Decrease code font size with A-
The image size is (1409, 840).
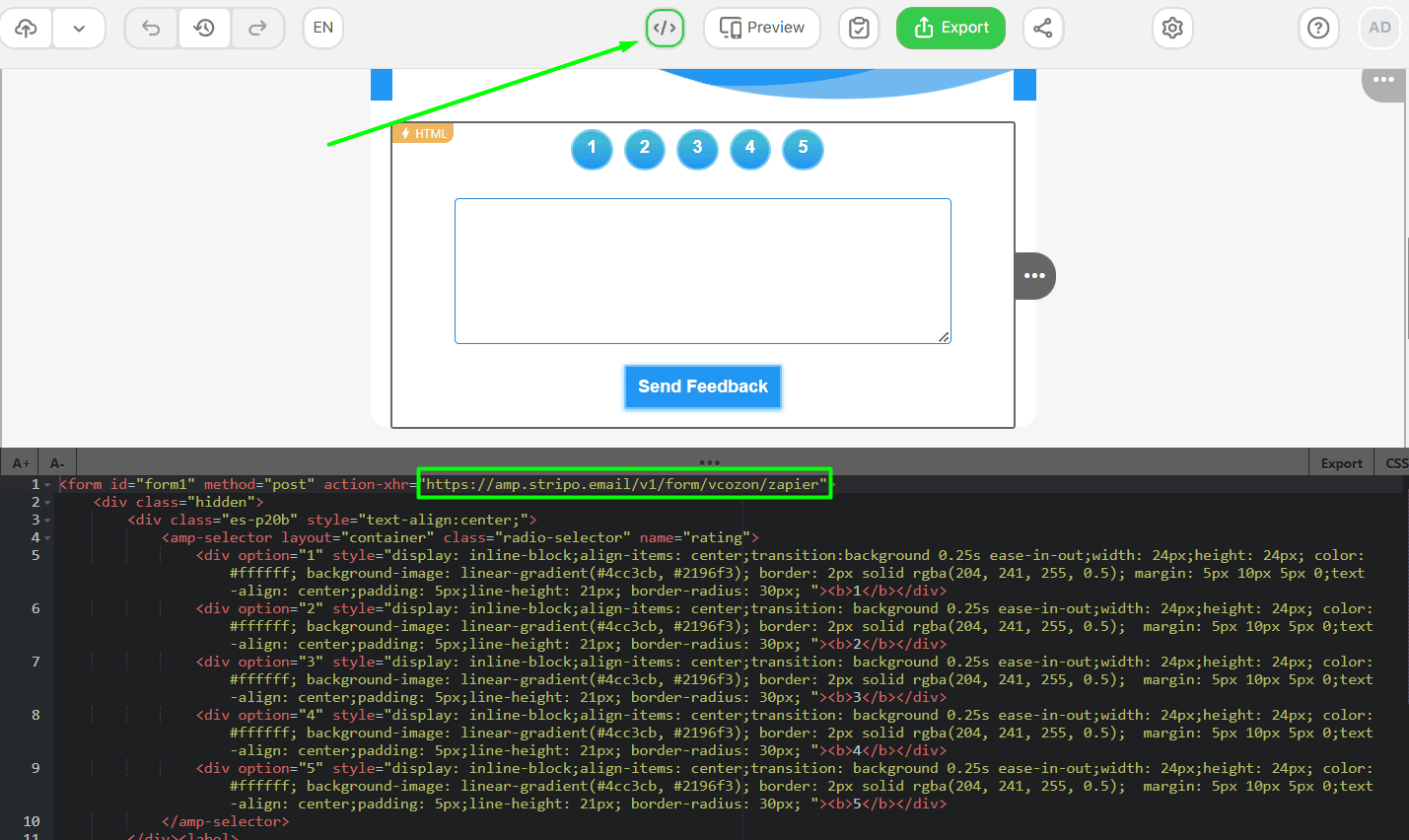click(x=57, y=463)
